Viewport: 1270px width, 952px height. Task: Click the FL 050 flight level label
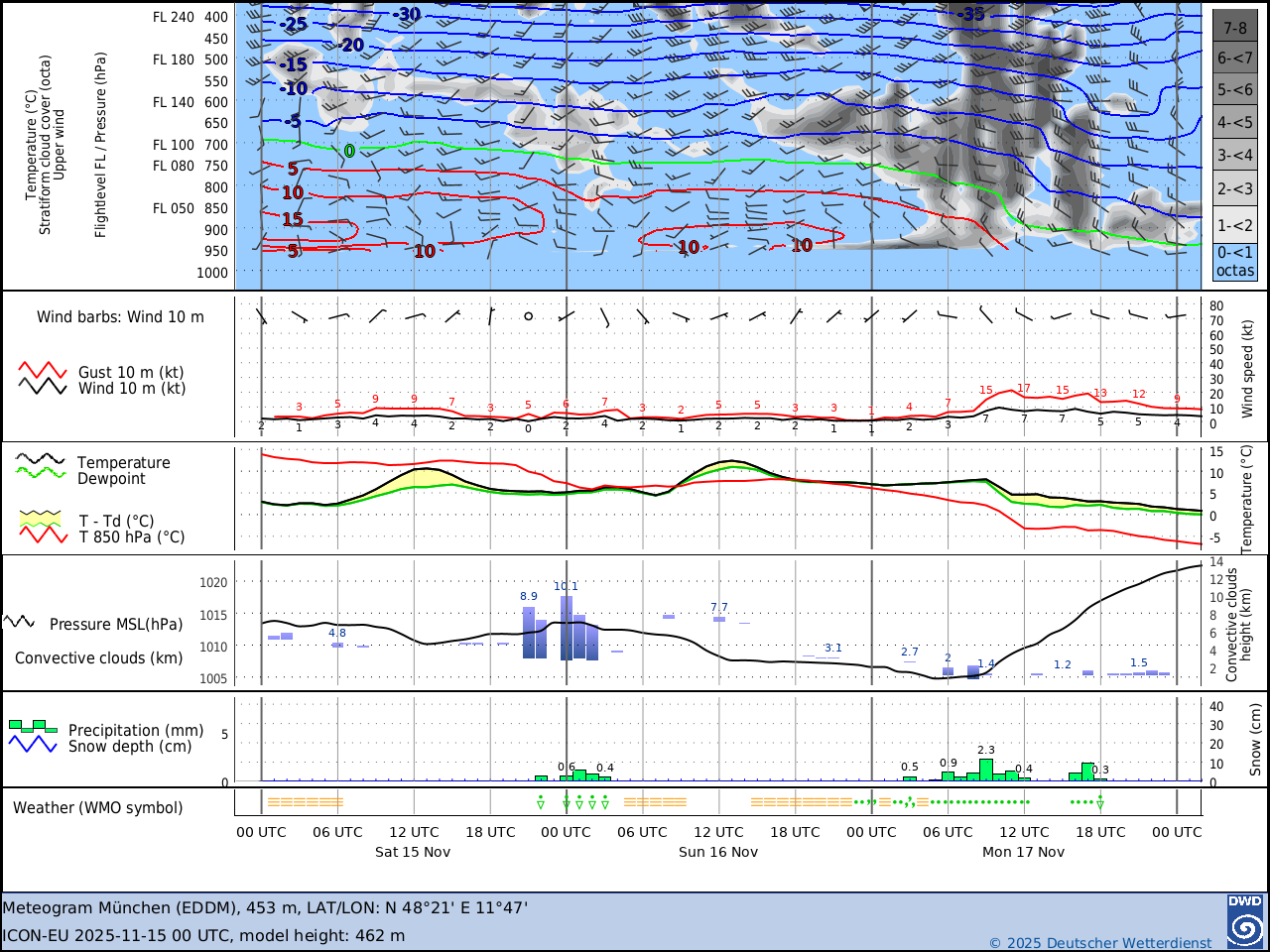(x=174, y=208)
